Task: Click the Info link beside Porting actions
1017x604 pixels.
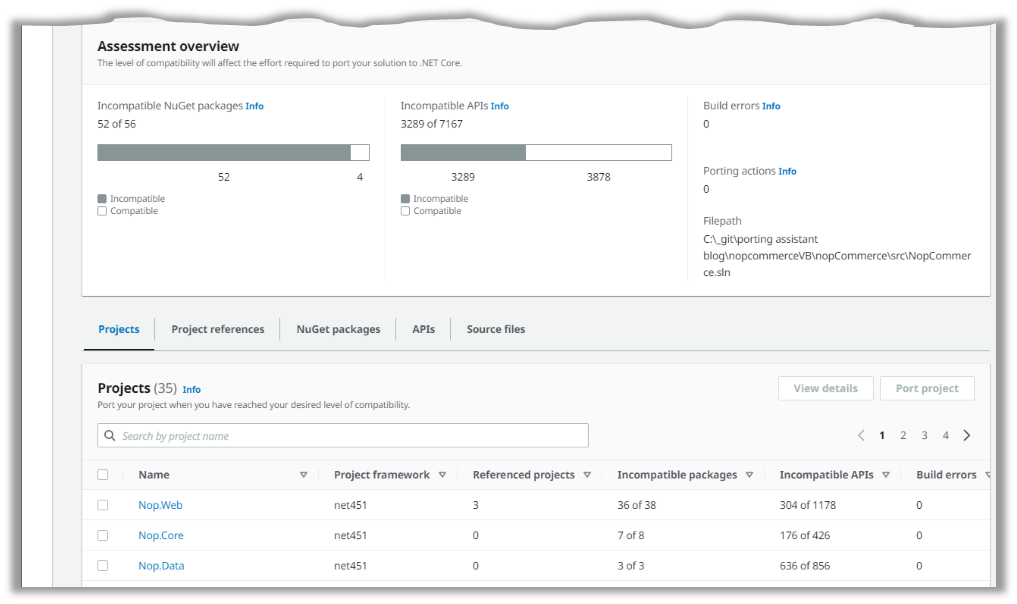Action: (787, 171)
